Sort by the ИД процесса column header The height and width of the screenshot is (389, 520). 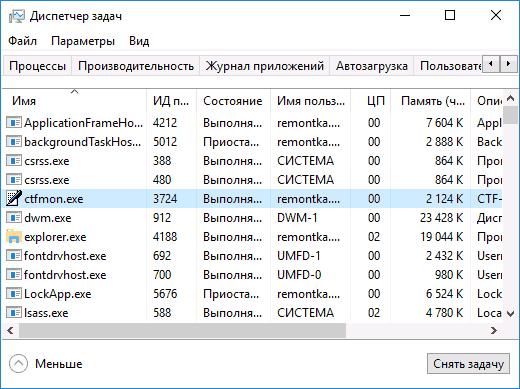coord(171,101)
